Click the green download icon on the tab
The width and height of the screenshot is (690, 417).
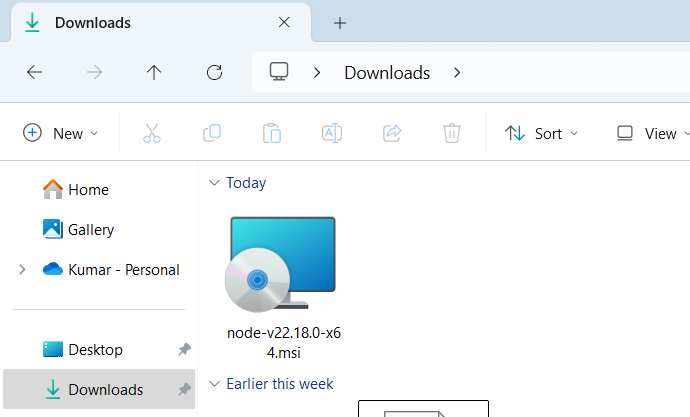[x=32, y=22]
